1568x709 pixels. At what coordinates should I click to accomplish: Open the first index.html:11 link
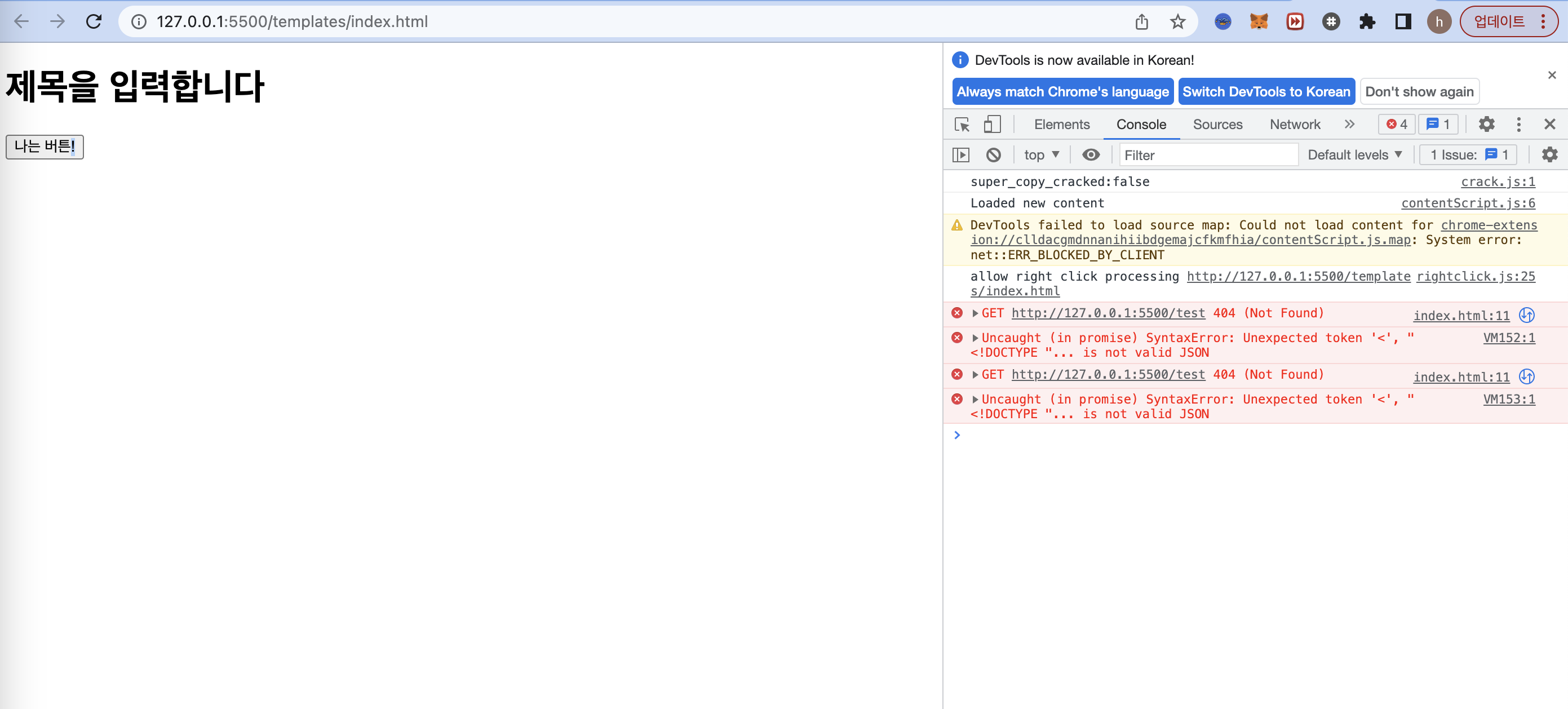tap(1461, 316)
